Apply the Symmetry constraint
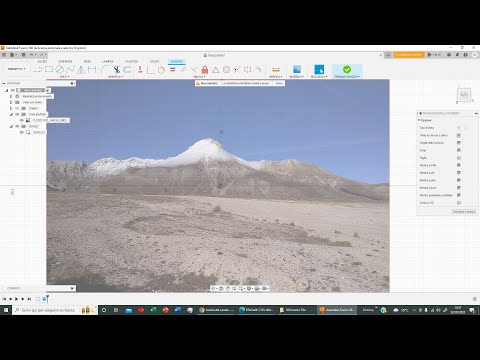The width and height of the screenshot is (480, 360). coord(248,69)
